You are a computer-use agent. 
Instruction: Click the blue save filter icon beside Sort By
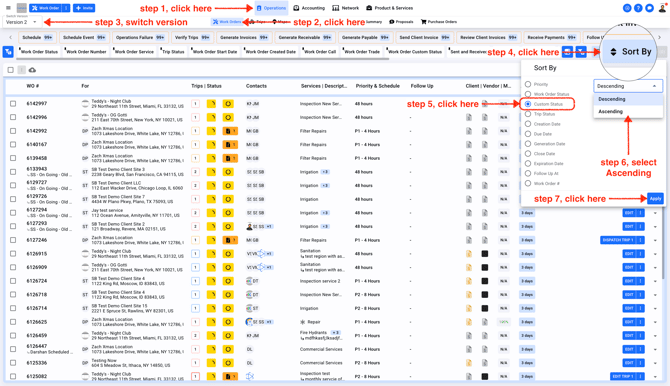tap(567, 52)
